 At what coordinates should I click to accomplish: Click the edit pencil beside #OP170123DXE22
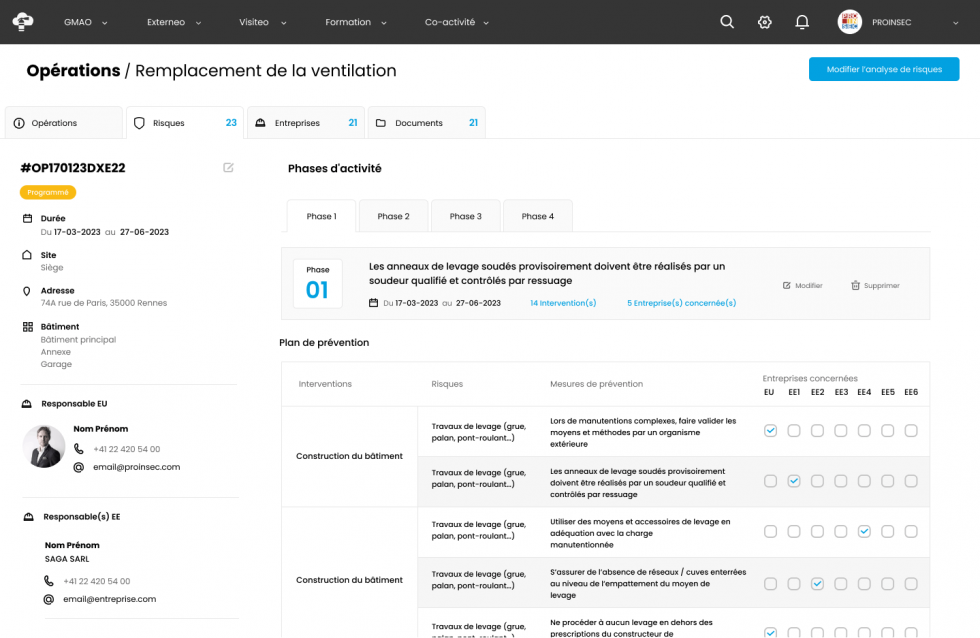[228, 168]
